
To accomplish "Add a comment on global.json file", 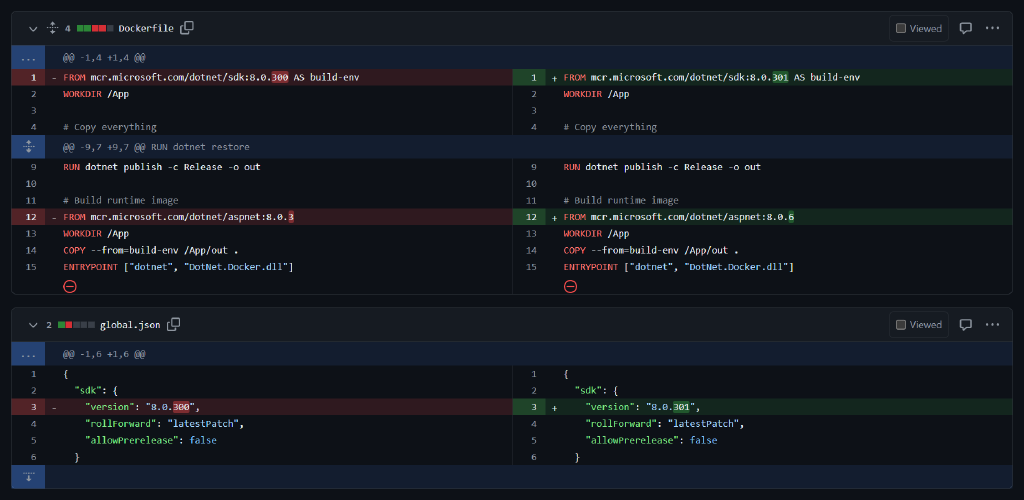I will [x=965, y=324].
